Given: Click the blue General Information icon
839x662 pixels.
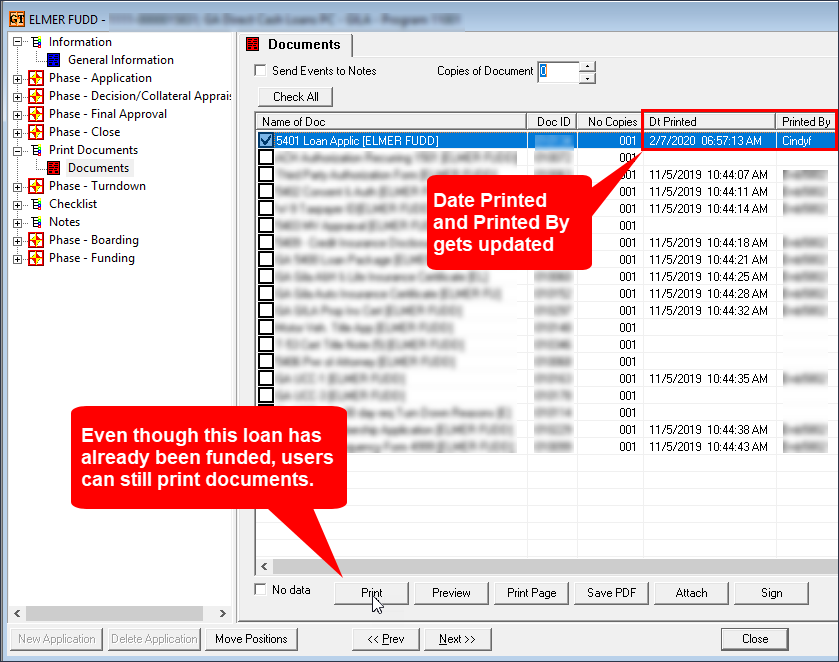Looking at the screenshot, I should pyautogui.click(x=56, y=59).
